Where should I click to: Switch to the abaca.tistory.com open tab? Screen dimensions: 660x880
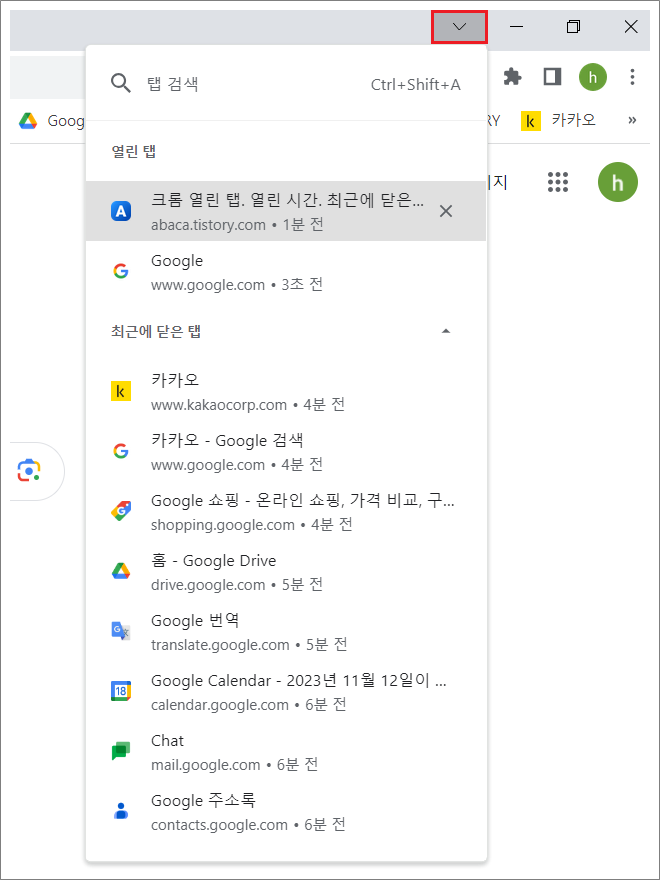[286, 211]
